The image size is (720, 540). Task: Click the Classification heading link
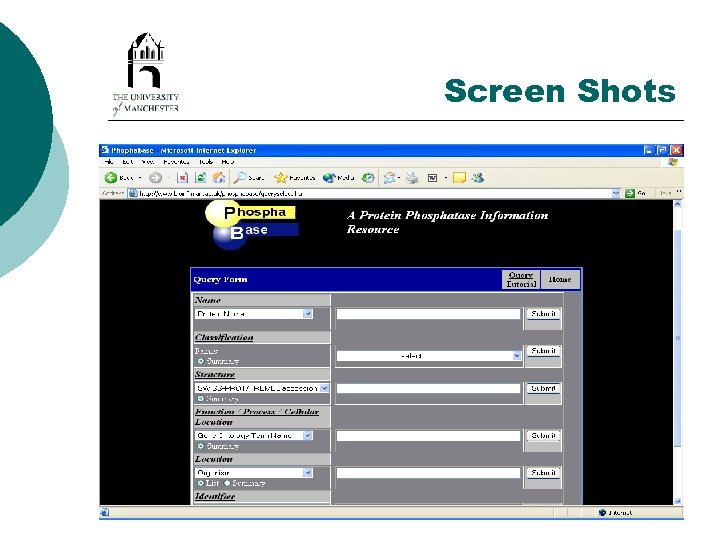(x=224, y=338)
